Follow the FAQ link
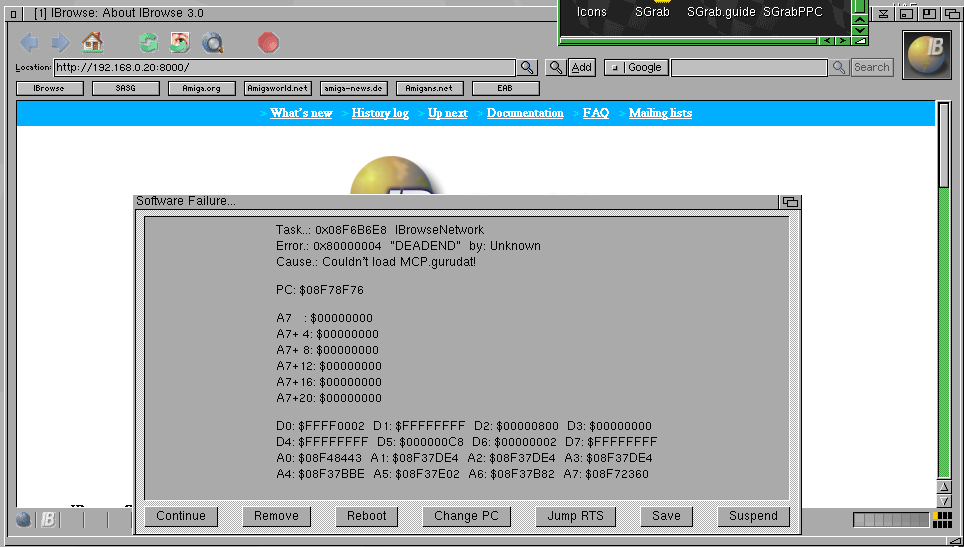This screenshot has width=964, height=547. tap(596, 113)
